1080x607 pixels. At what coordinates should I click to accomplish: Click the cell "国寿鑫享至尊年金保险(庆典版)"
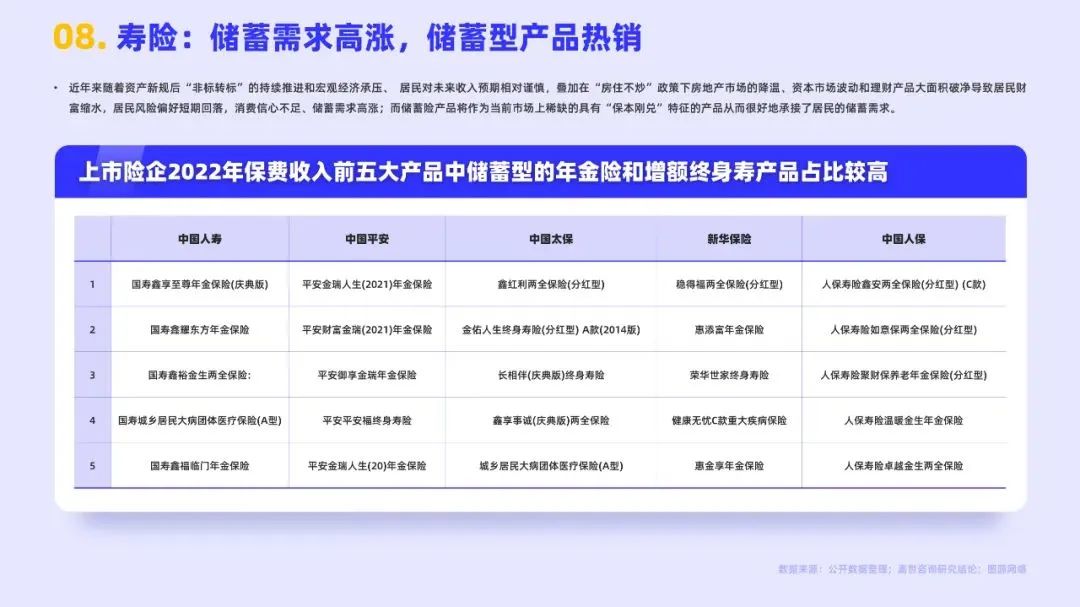[200, 284]
